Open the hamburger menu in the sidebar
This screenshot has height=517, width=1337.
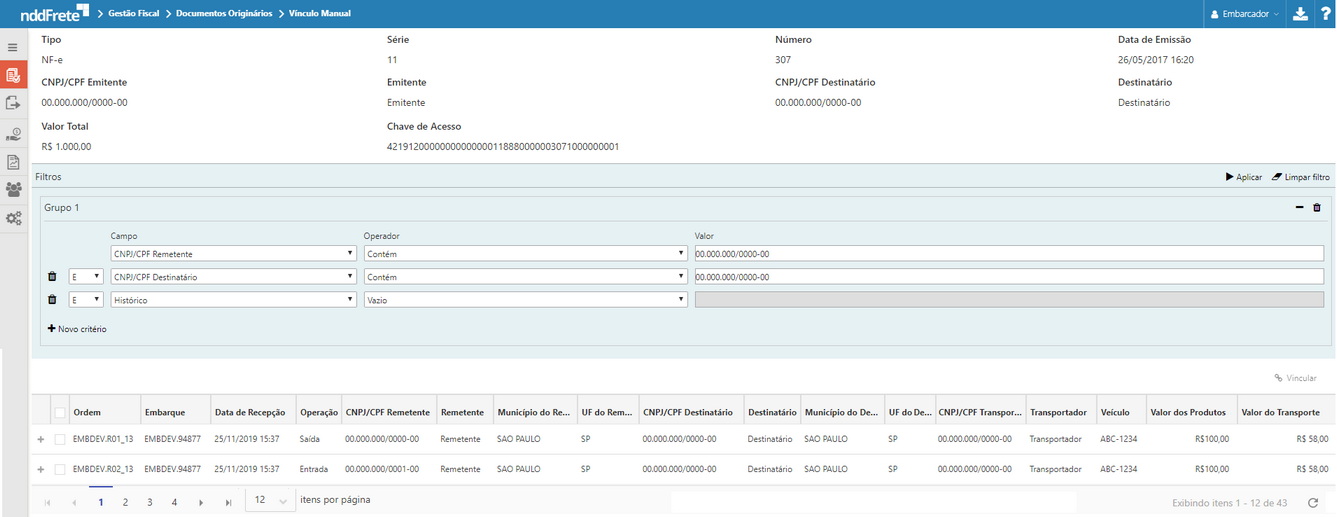[13, 47]
